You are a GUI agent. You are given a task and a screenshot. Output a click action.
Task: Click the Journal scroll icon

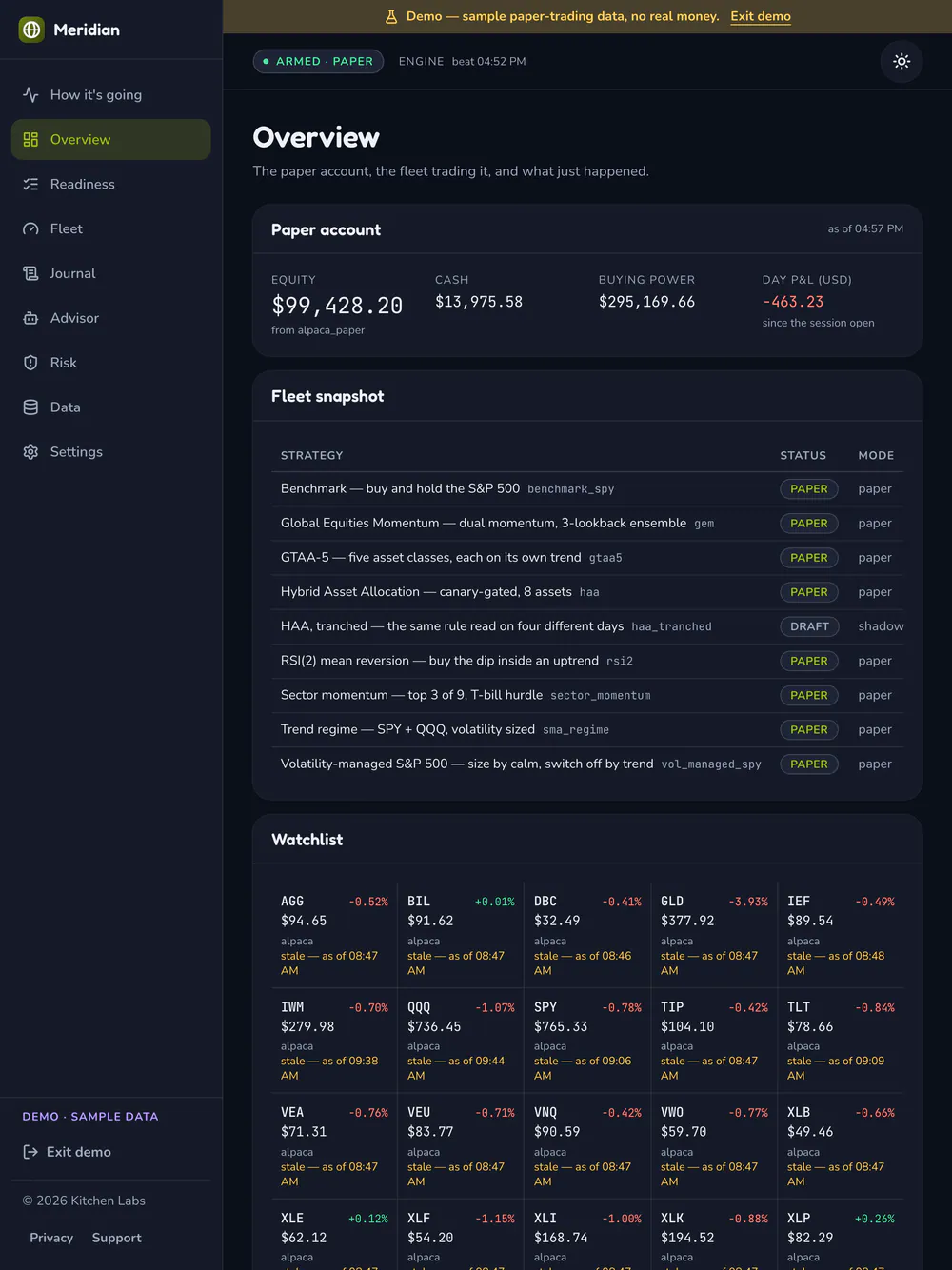30,274
